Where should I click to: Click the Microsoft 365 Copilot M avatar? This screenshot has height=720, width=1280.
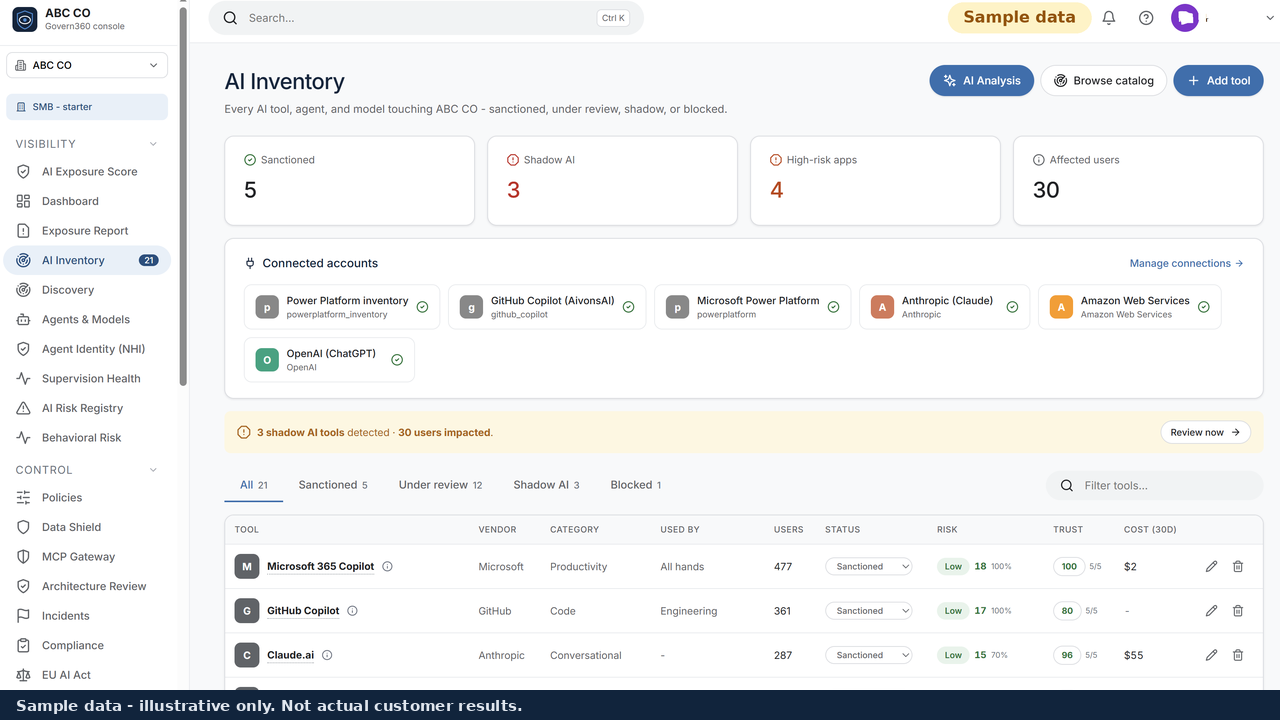coord(247,567)
